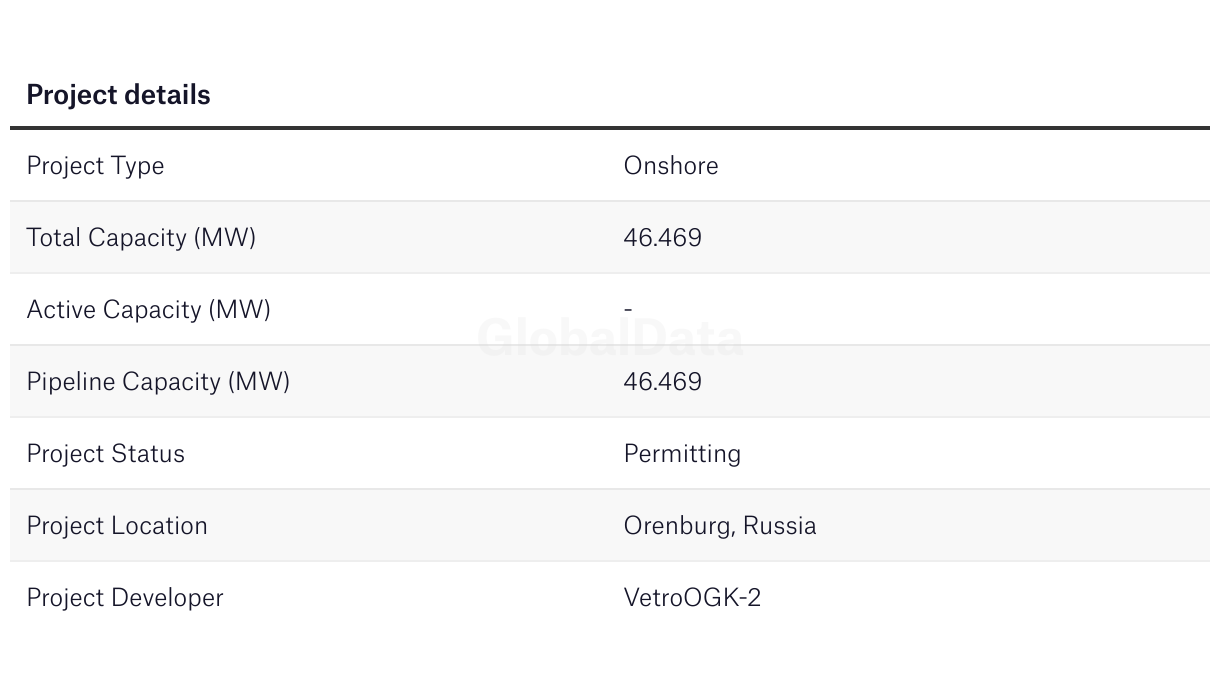The image size is (1220, 674).
Task: Select the VetroOGK-2 developer name
Action: coord(692,597)
